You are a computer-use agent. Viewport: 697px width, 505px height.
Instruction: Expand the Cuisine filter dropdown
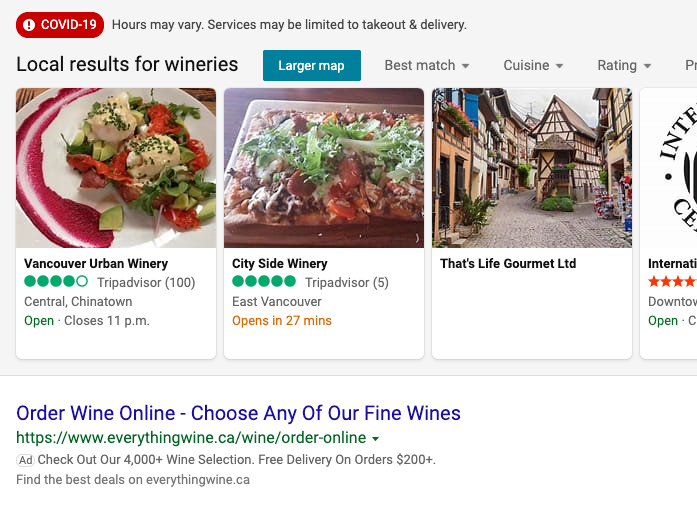click(533, 66)
